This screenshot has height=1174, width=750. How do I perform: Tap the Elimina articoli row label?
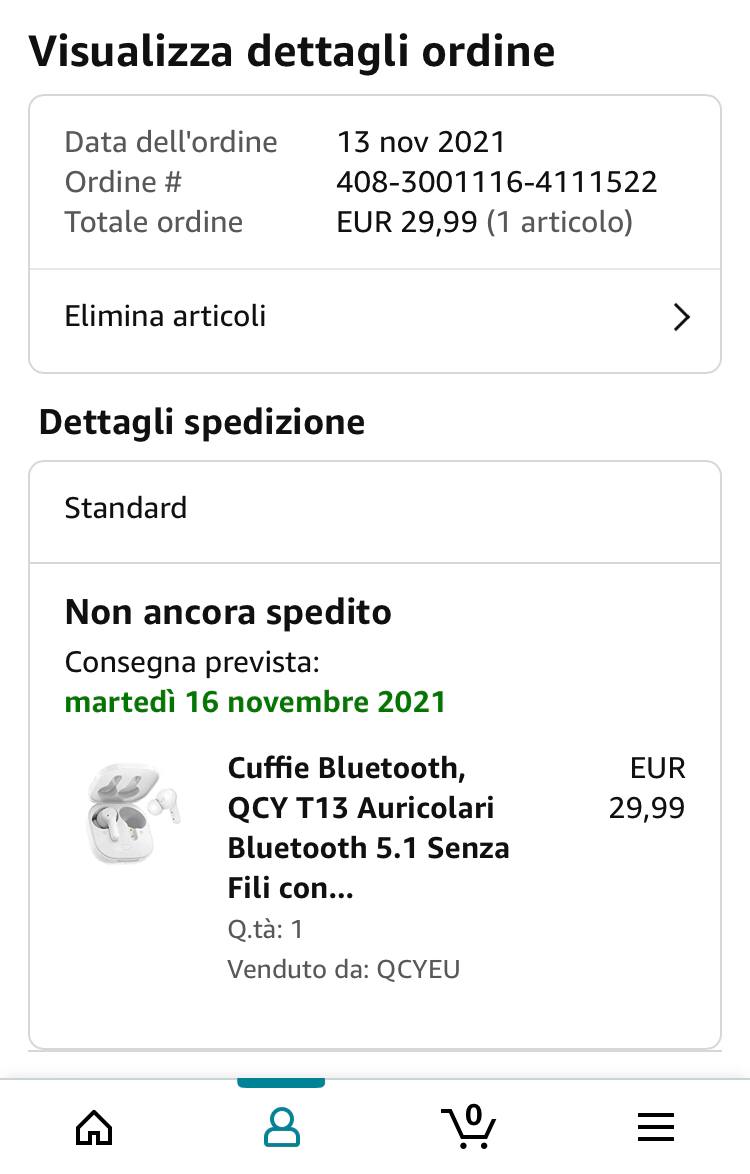[166, 317]
